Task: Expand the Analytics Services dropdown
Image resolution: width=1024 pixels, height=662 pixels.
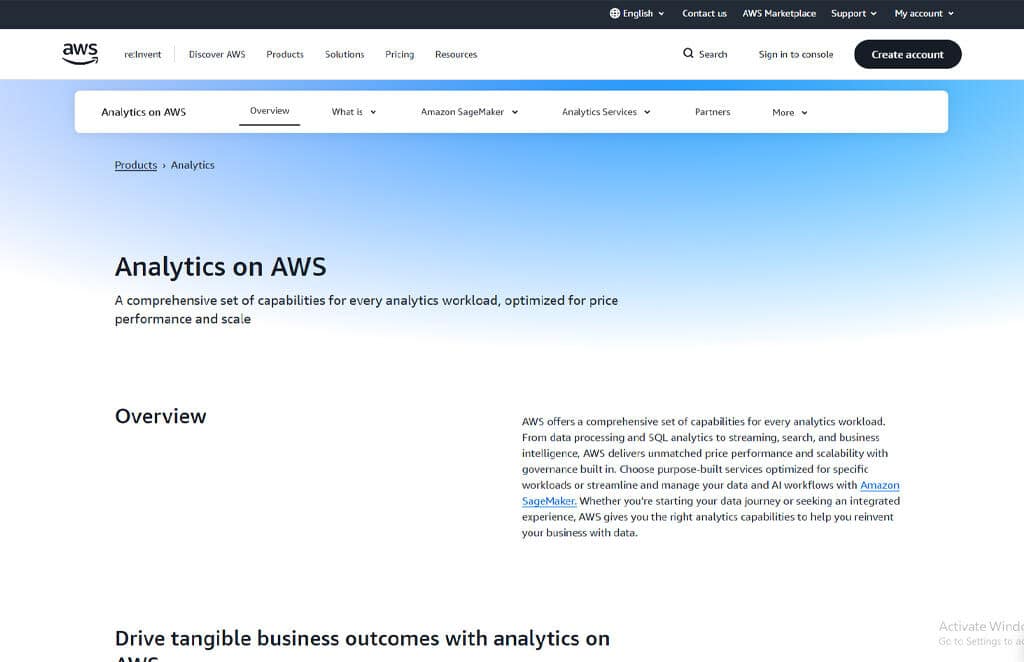Action: tap(605, 112)
